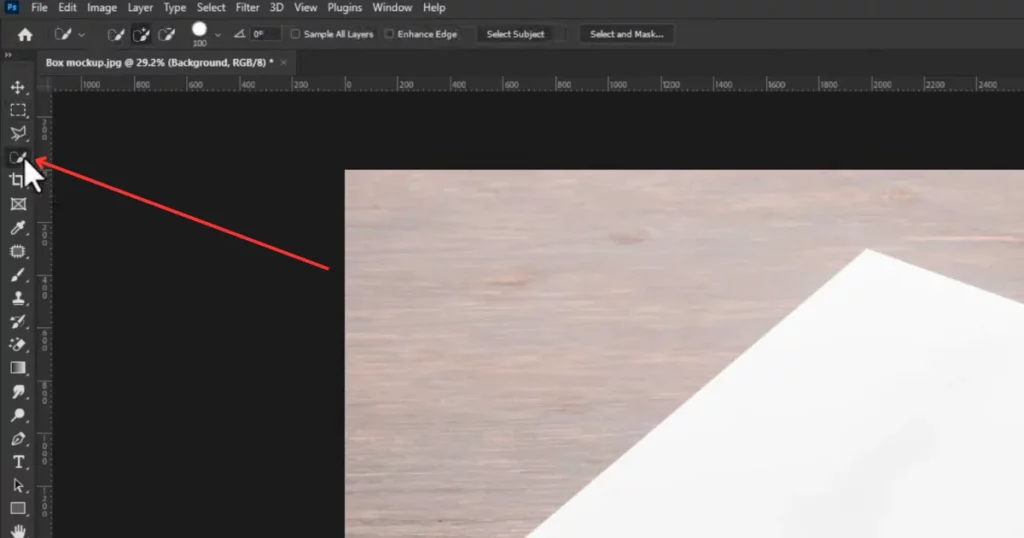Select the Polygonal Lasso tool
The image size is (1024, 538).
tap(18, 133)
